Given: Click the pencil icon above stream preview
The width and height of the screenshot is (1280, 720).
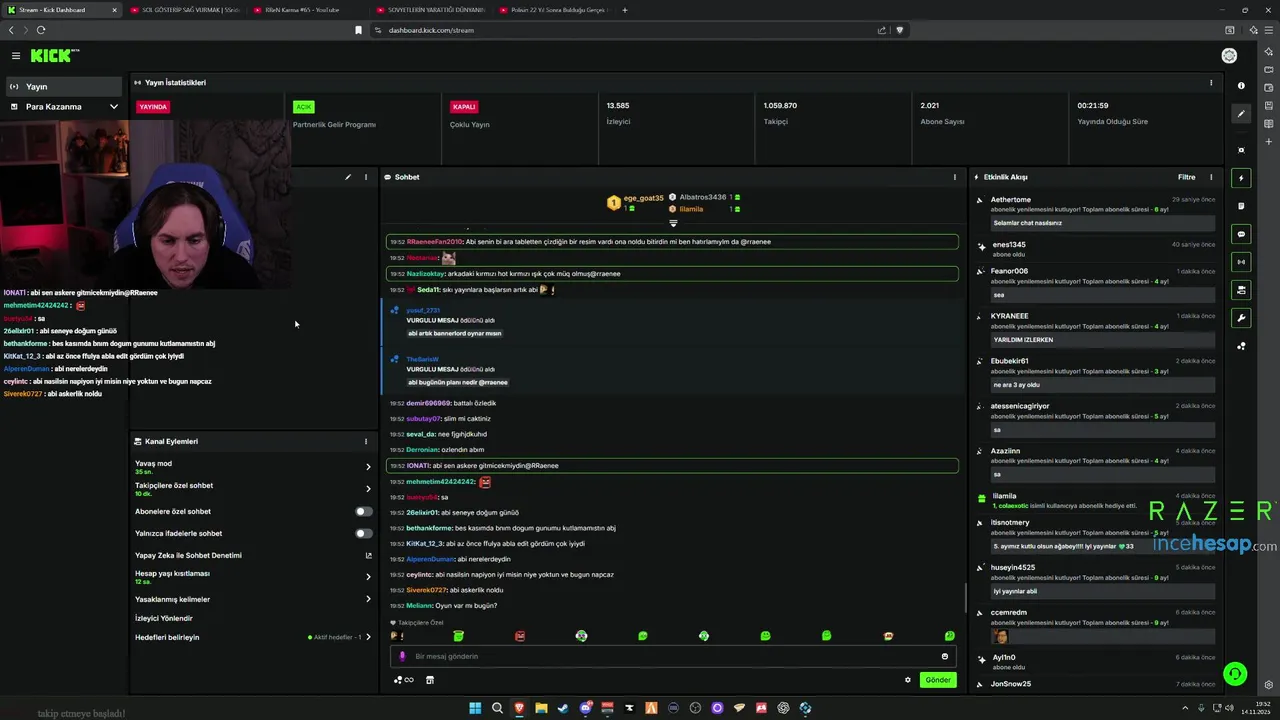Looking at the screenshot, I should click(348, 177).
